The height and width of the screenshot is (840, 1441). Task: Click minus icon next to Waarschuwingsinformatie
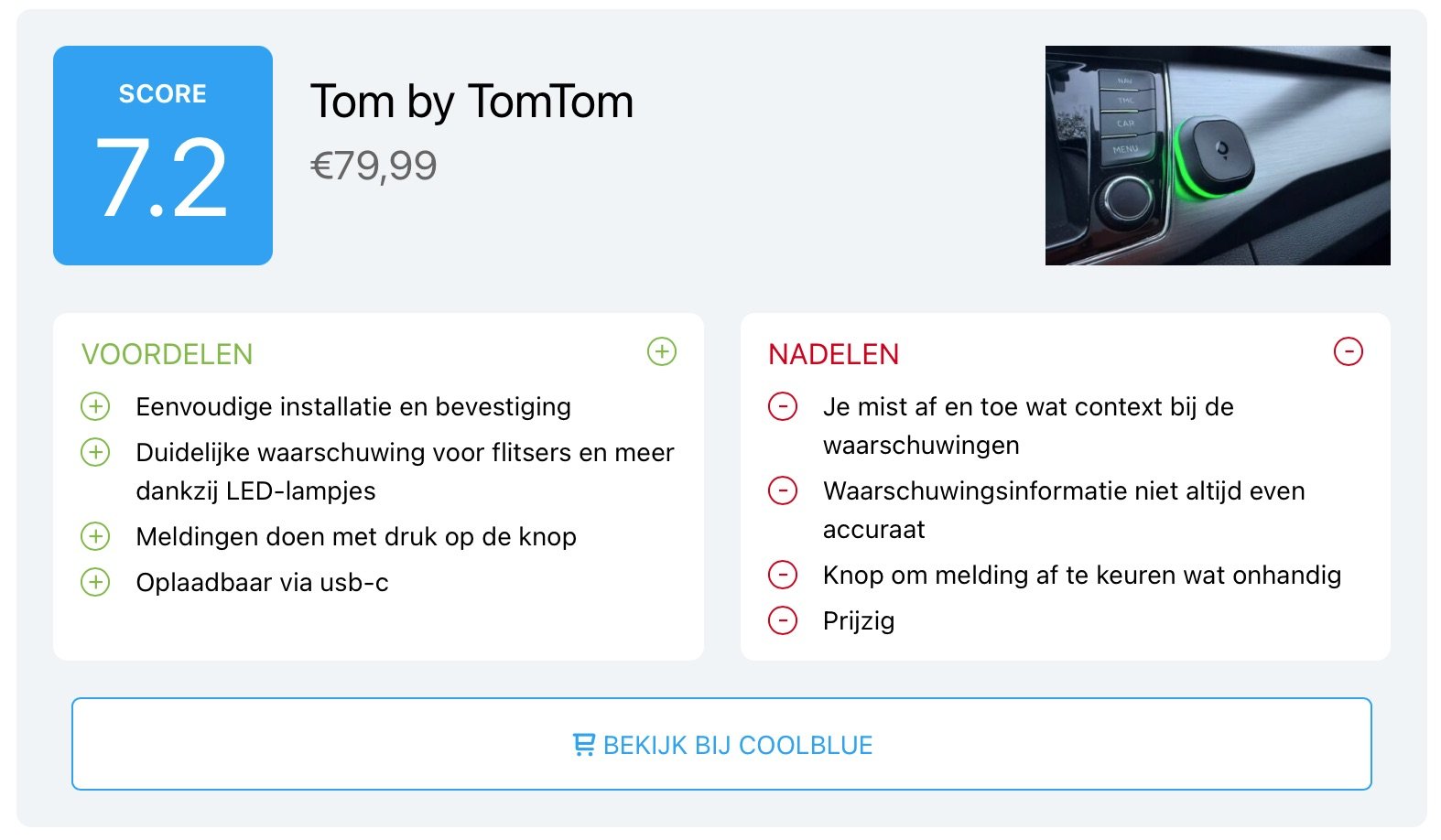coord(783,490)
